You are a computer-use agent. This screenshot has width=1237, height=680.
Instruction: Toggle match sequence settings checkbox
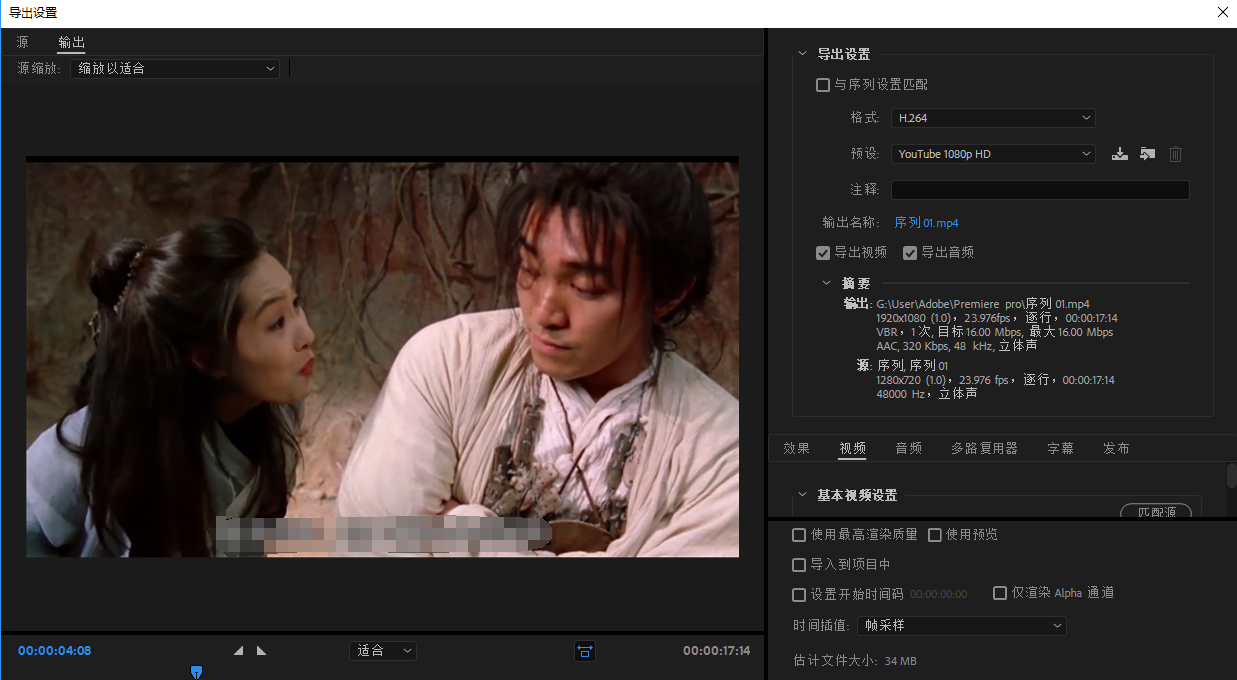coord(823,85)
